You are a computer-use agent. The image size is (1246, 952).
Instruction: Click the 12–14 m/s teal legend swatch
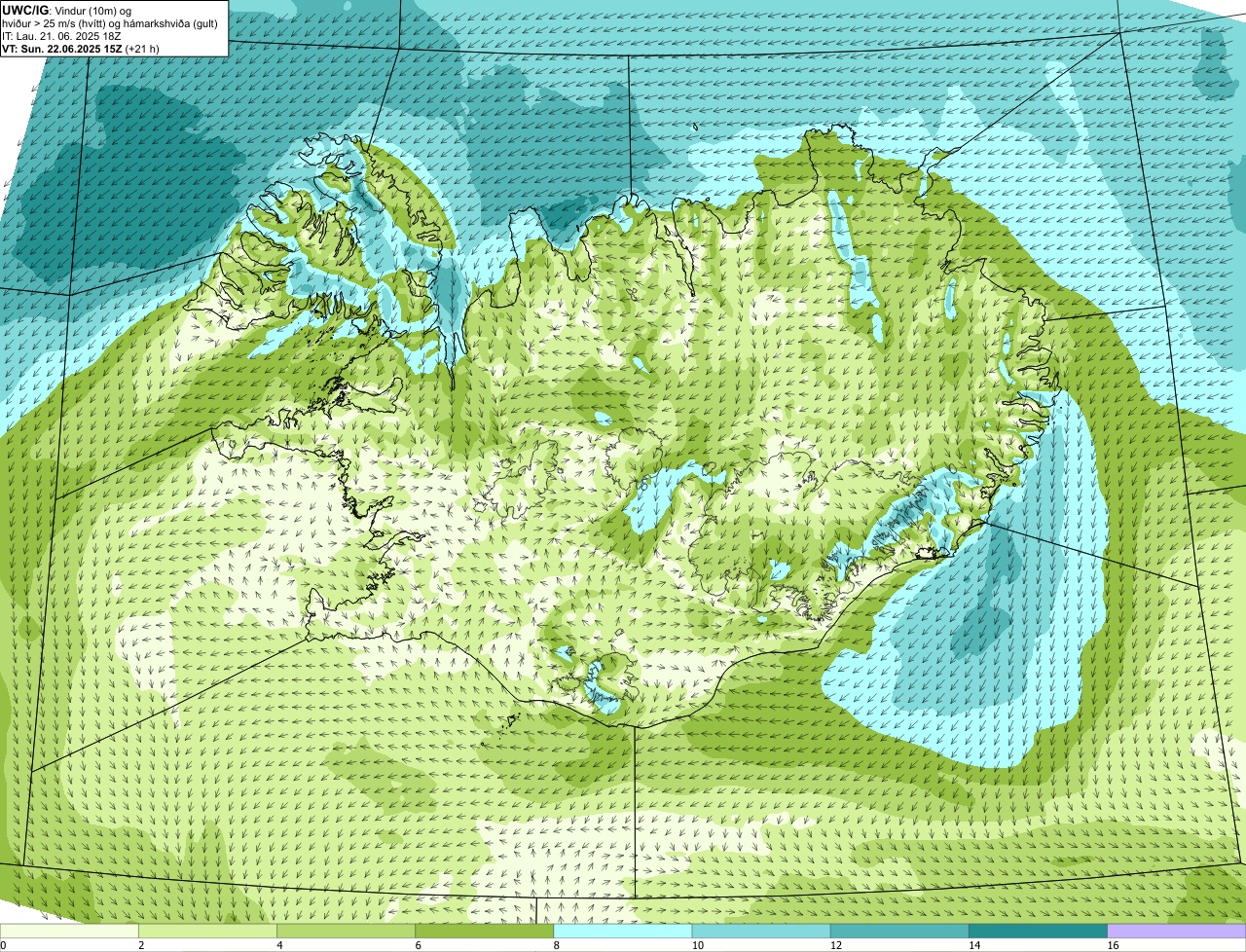(x=899, y=932)
